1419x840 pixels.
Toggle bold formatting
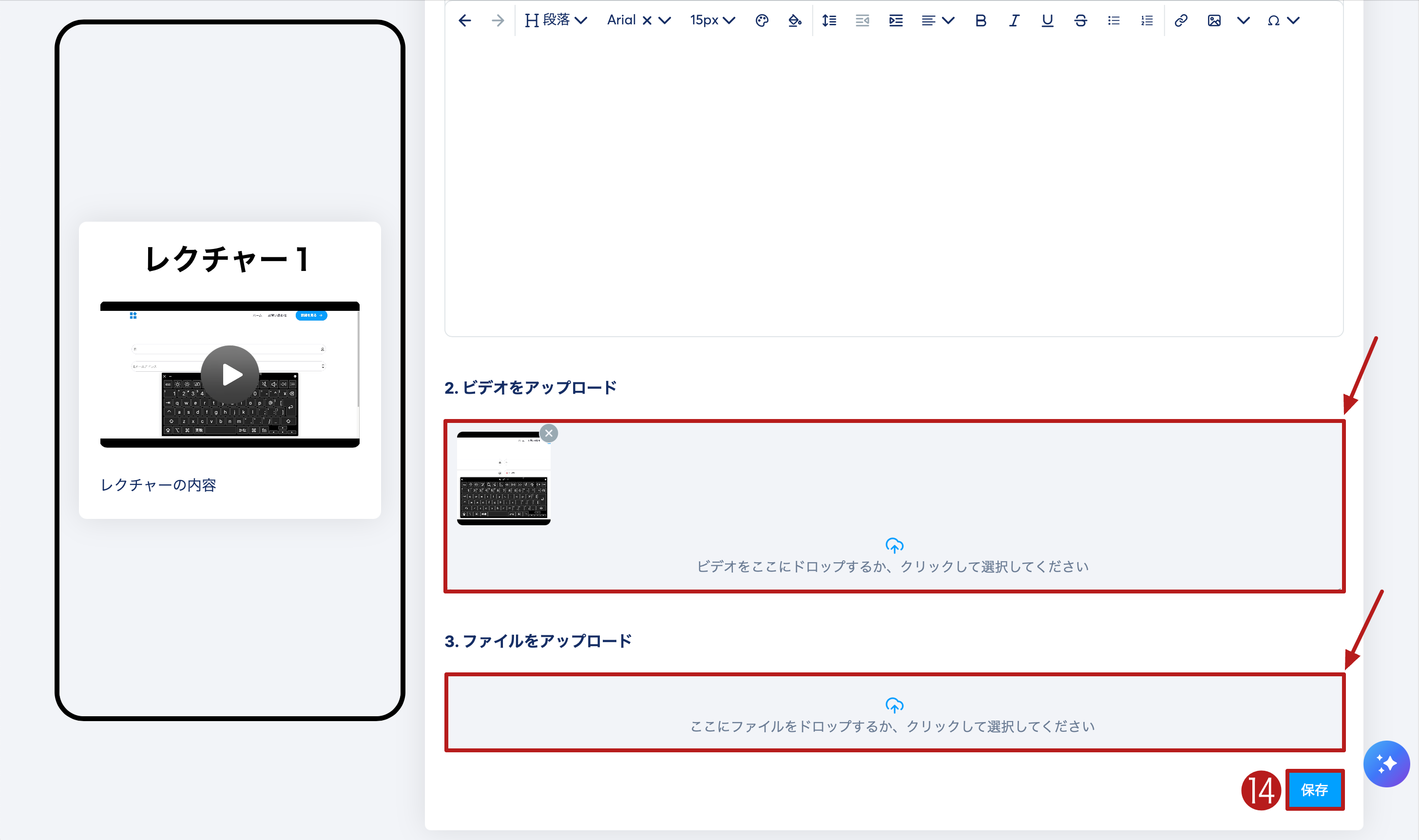(x=980, y=21)
